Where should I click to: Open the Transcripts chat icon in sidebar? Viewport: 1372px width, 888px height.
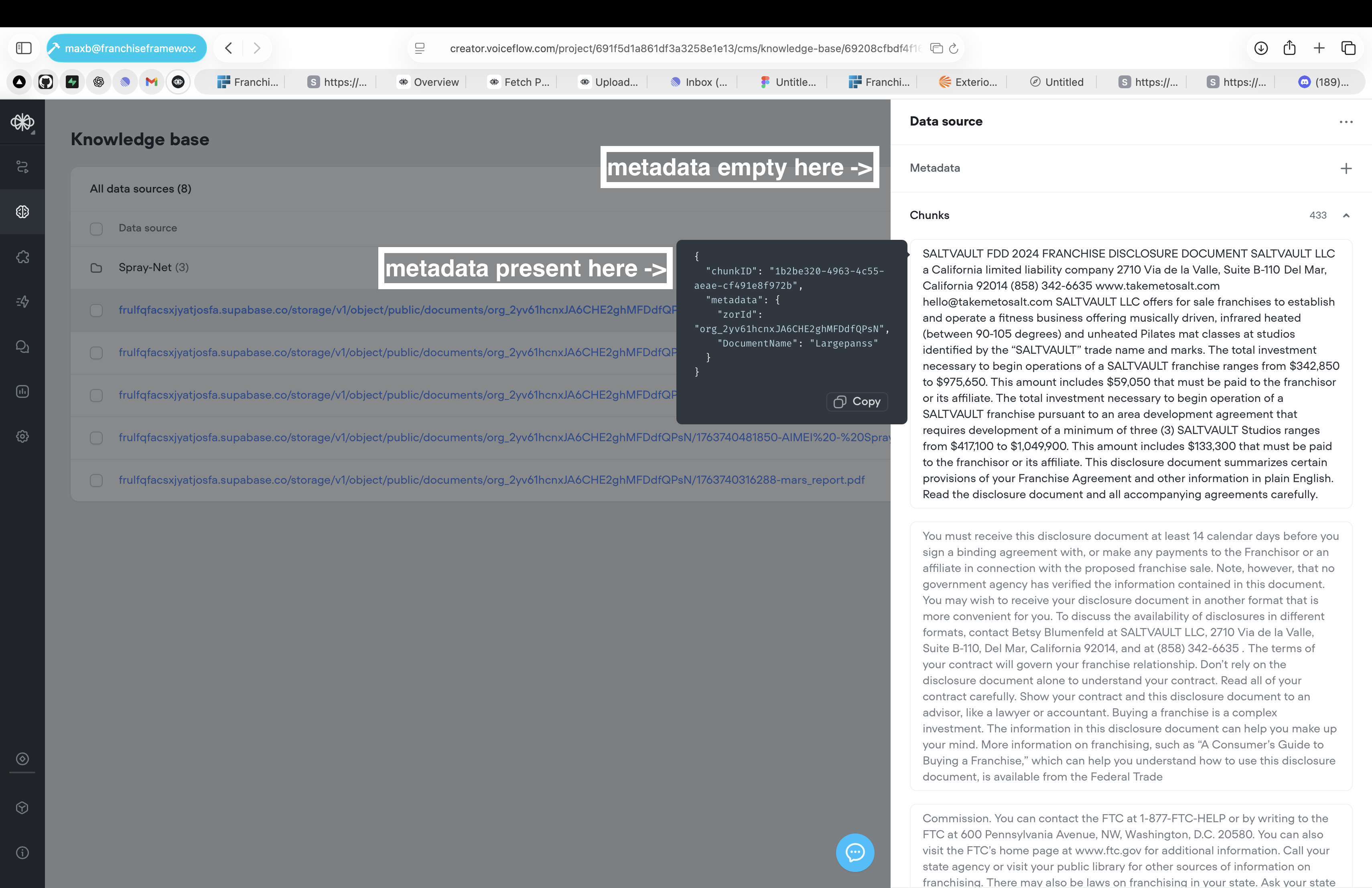pos(22,347)
